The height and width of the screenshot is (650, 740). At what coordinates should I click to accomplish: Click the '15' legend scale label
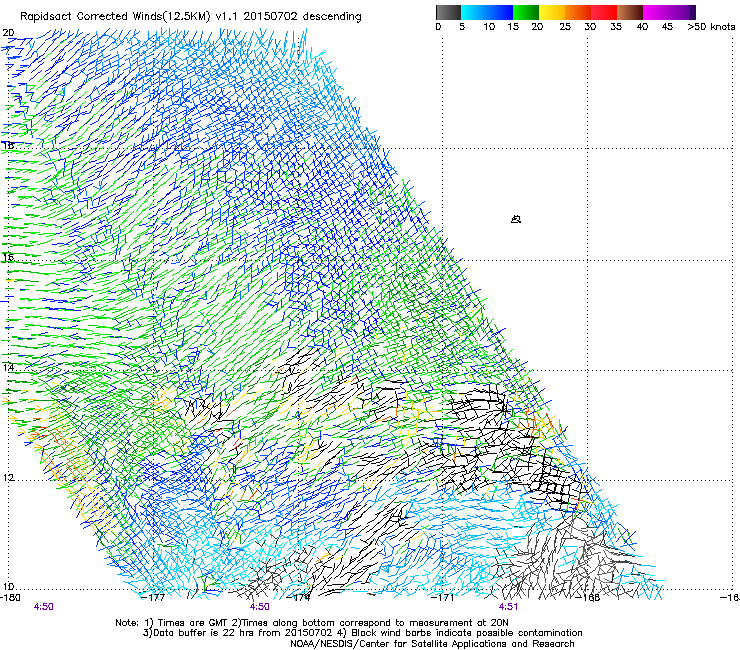pyautogui.click(x=513, y=27)
